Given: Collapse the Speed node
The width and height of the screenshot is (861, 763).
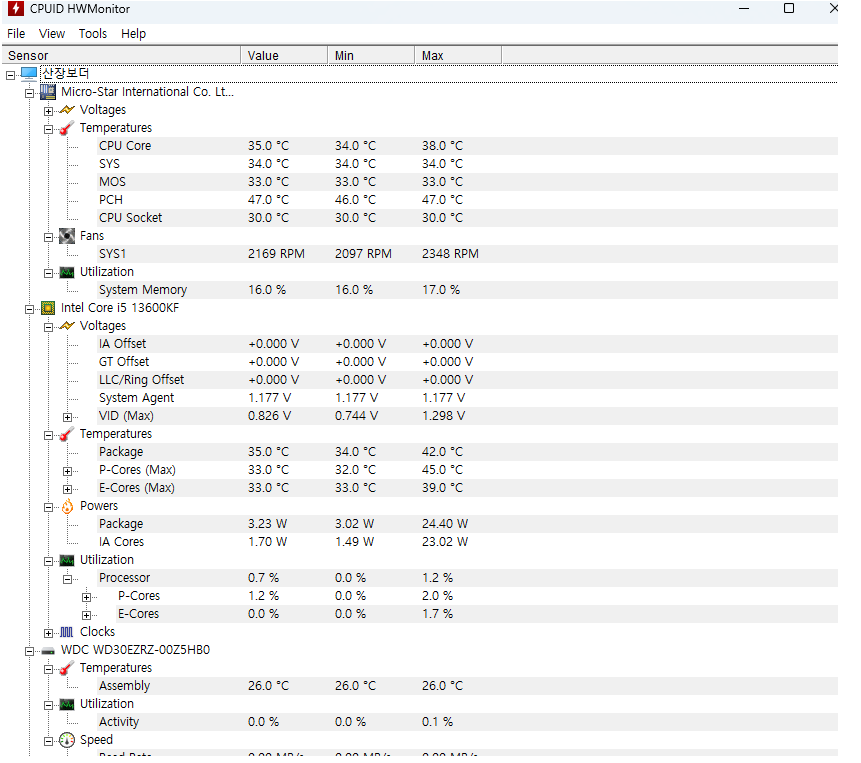Looking at the screenshot, I should tap(48, 742).
